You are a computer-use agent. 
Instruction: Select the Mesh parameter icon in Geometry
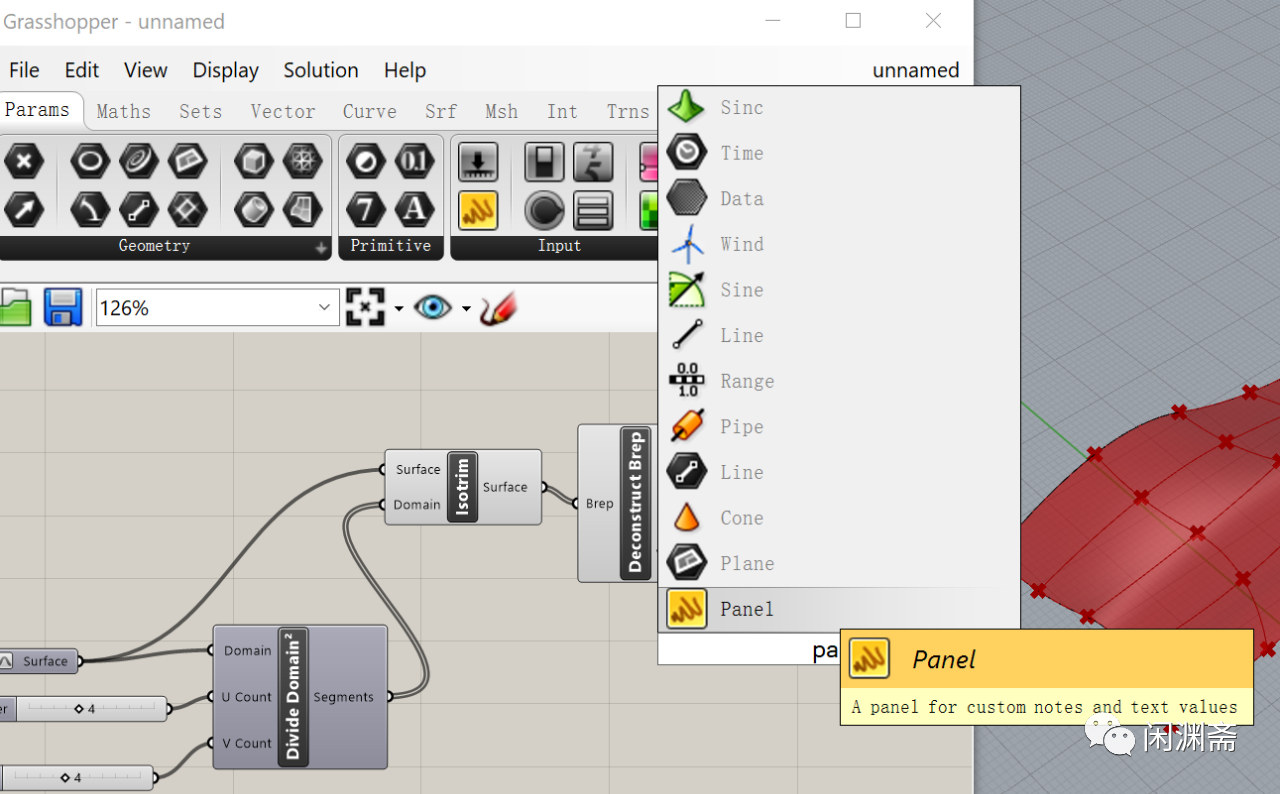(302, 161)
